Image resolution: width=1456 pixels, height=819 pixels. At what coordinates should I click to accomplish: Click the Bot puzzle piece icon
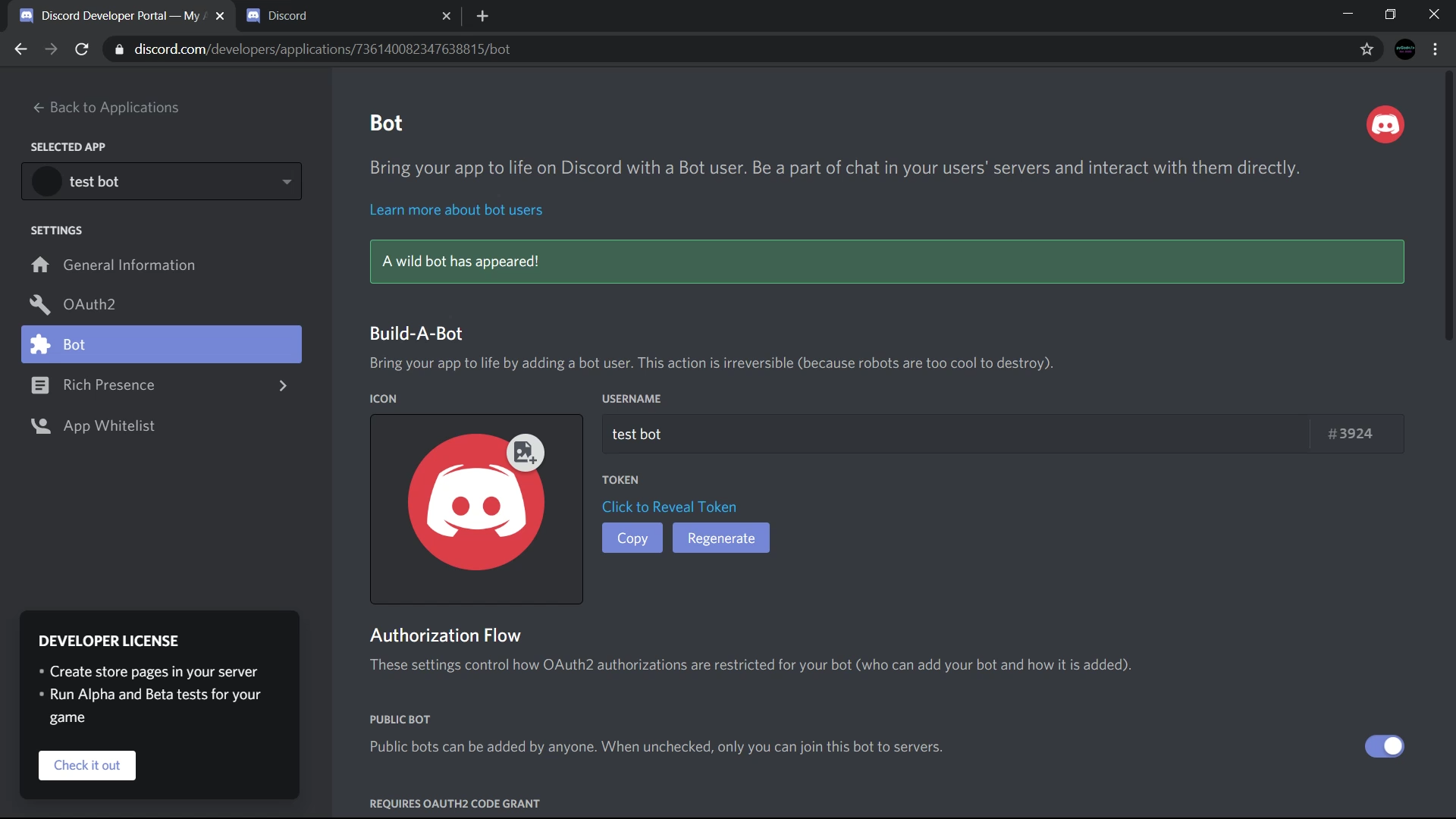[40, 344]
